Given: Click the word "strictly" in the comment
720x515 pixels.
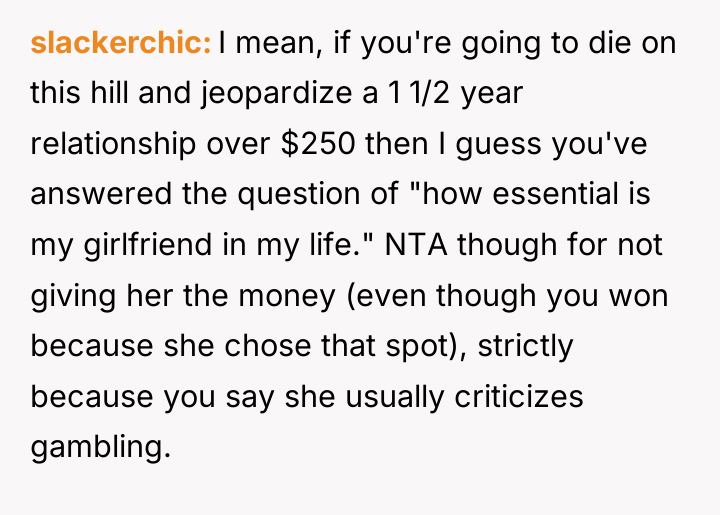Looking at the screenshot, I should [525, 347].
